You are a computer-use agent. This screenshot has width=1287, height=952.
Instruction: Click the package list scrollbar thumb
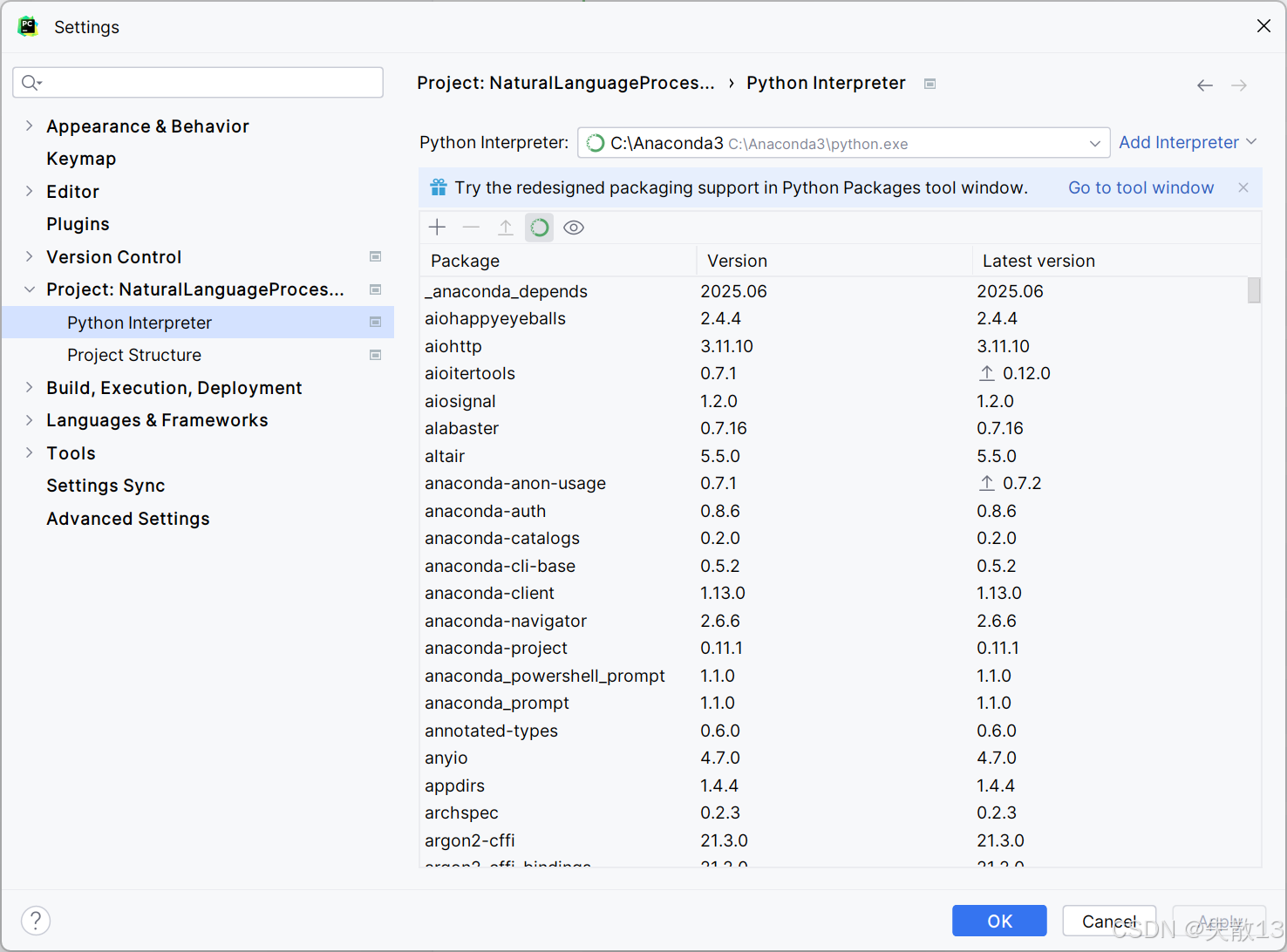click(x=1254, y=289)
